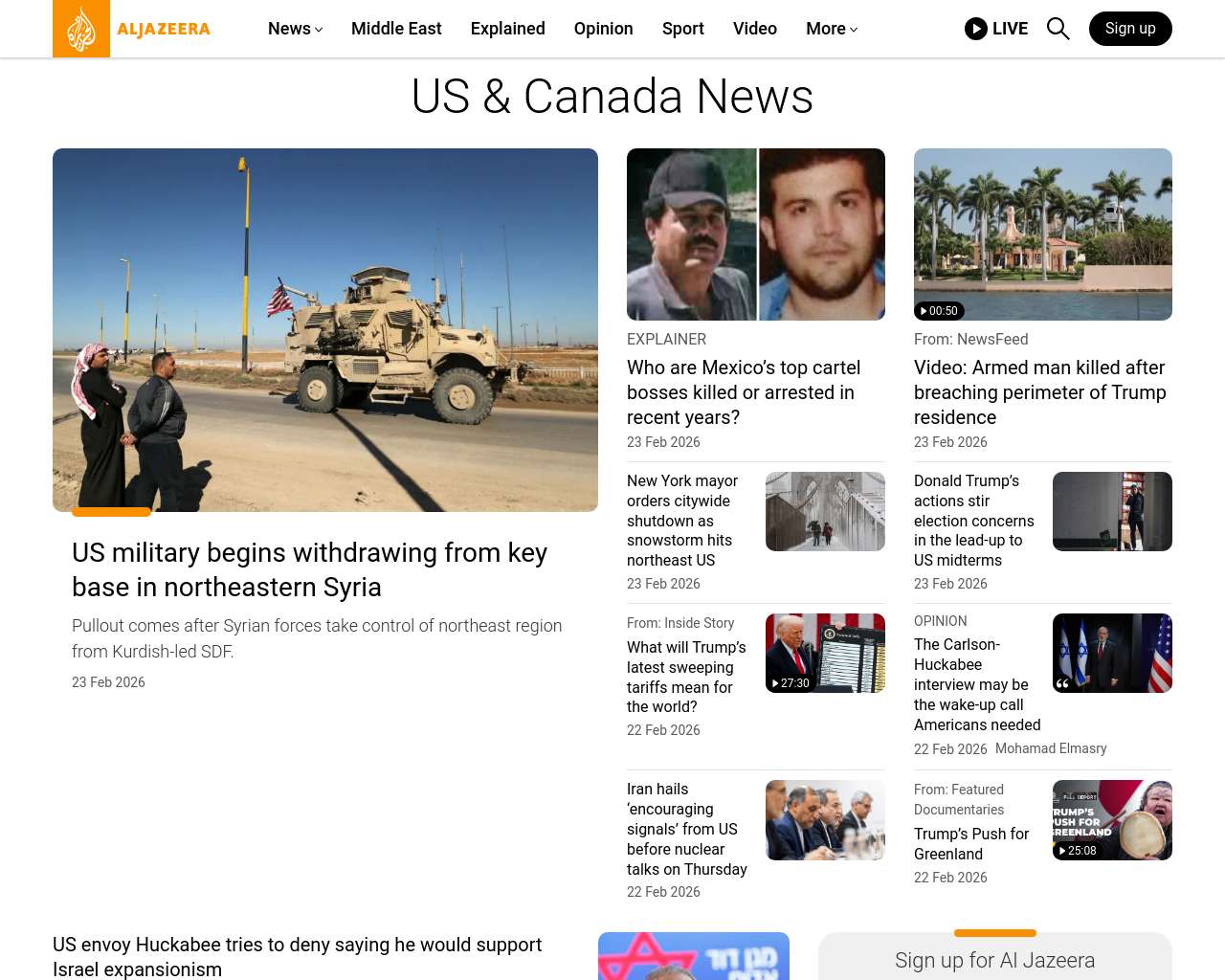Click the From: Featured Documentaries label
The height and width of the screenshot is (980, 1225).
[959, 800]
